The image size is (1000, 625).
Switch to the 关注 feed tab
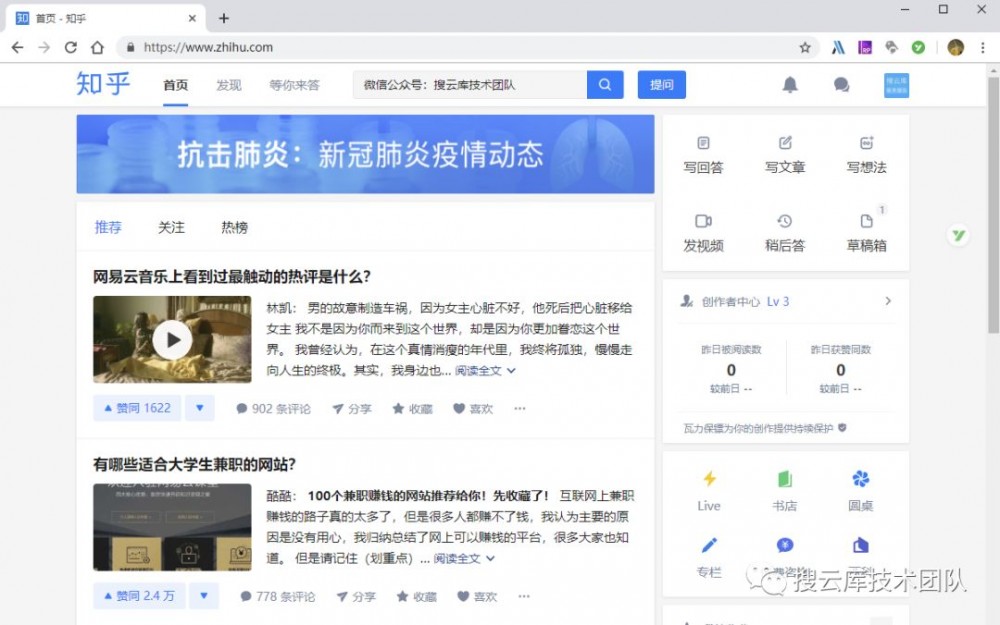coord(170,227)
